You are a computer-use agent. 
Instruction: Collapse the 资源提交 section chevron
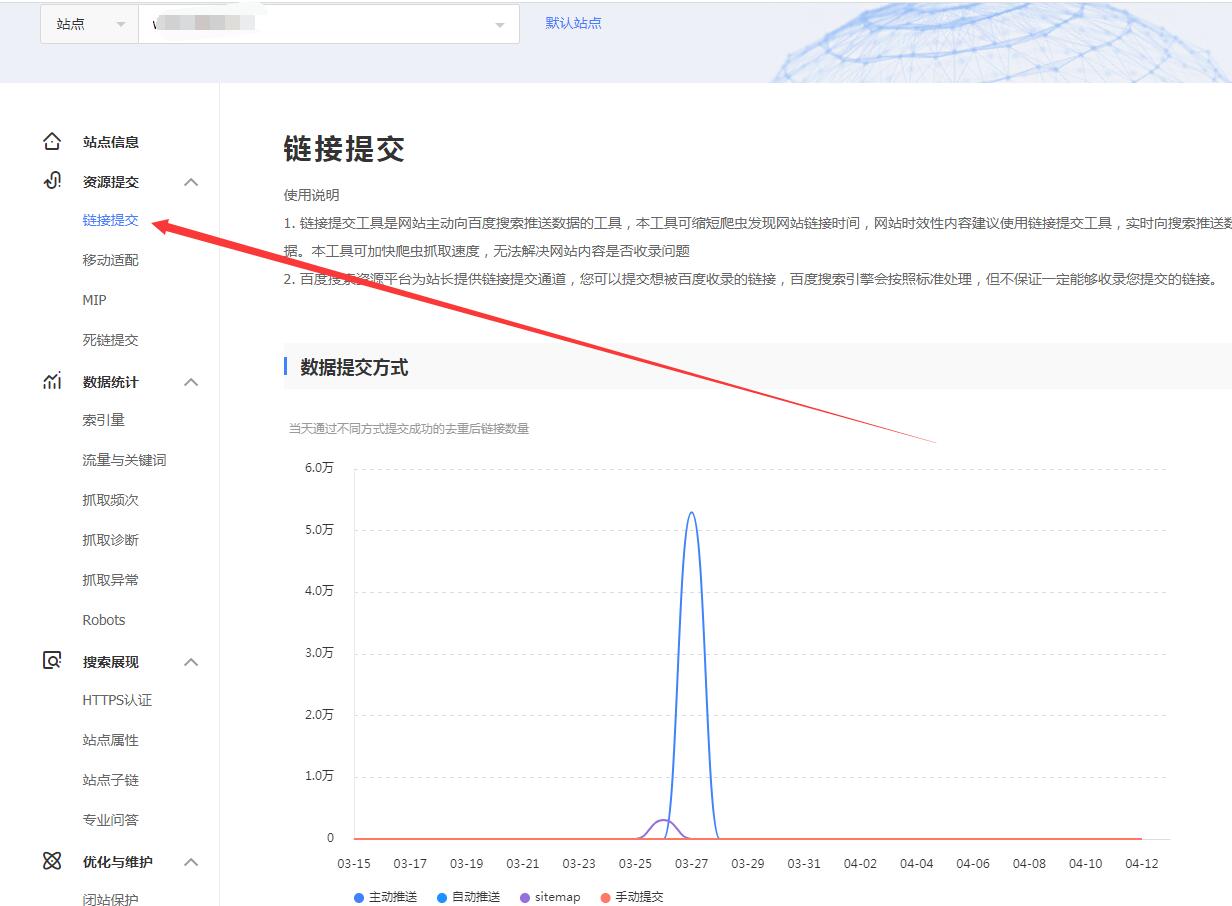click(x=191, y=182)
